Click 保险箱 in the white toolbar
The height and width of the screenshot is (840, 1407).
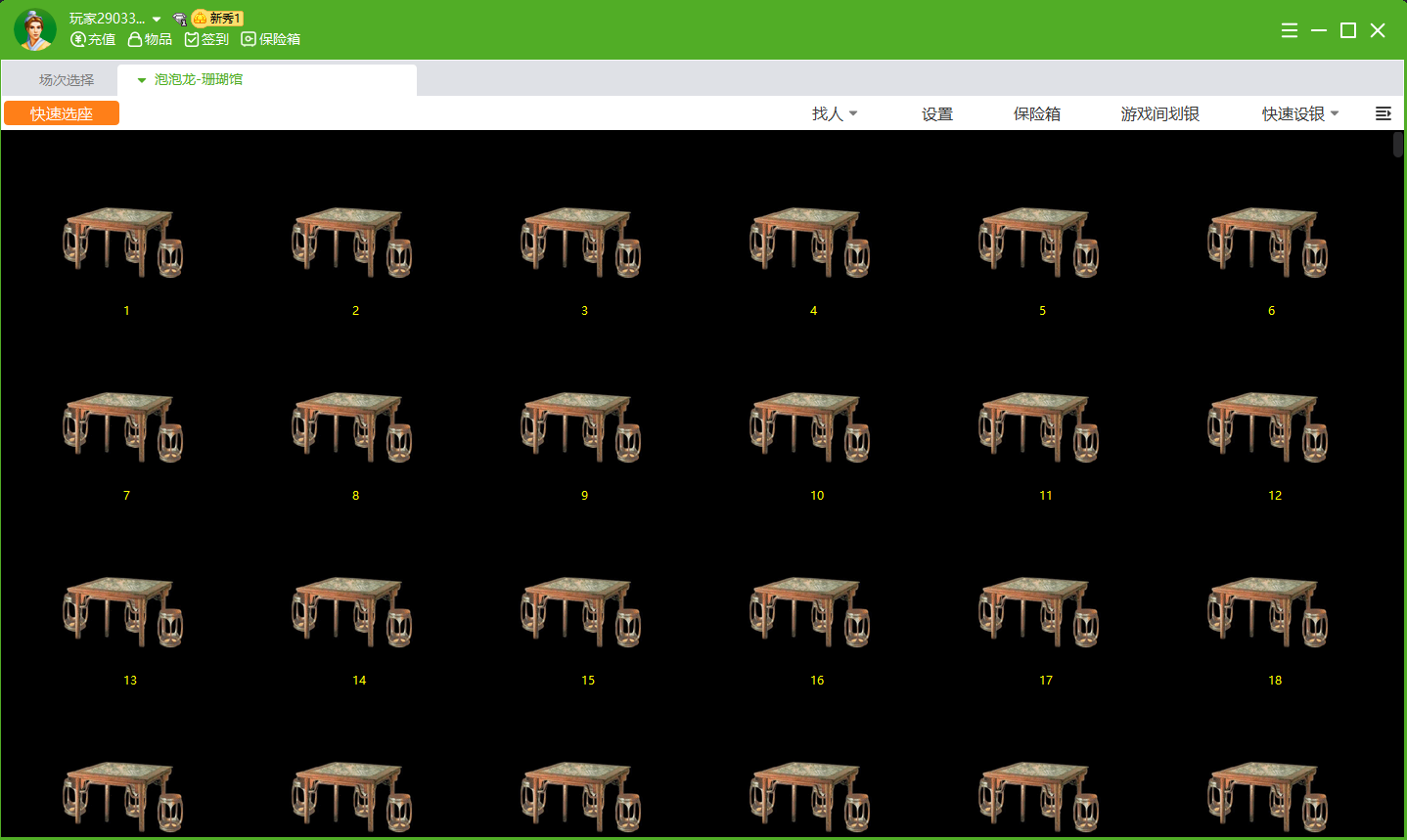coord(1036,113)
